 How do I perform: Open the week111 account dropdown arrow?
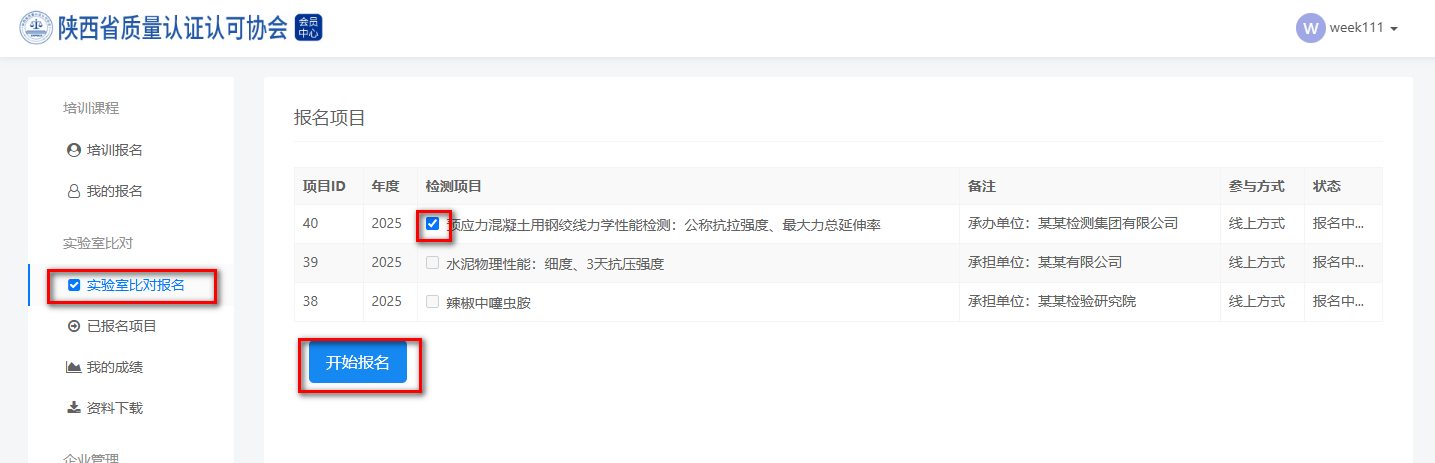(1394, 29)
